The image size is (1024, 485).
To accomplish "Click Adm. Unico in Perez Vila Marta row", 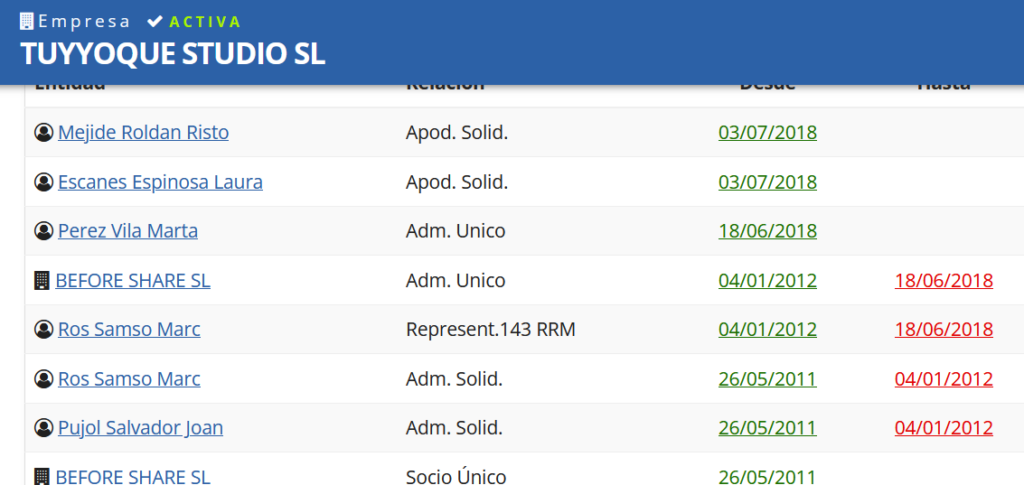I will (x=455, y=231).
